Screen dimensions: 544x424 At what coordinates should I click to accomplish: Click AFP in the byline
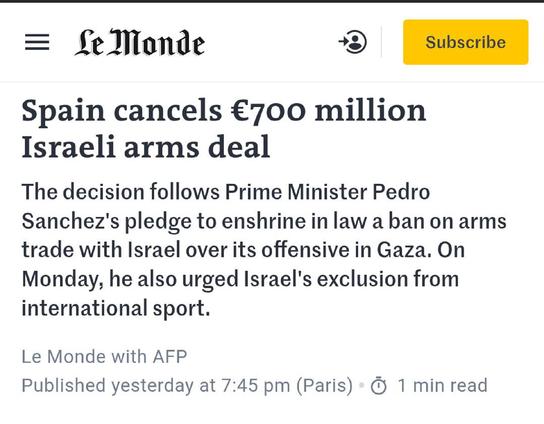pos(170,356)
